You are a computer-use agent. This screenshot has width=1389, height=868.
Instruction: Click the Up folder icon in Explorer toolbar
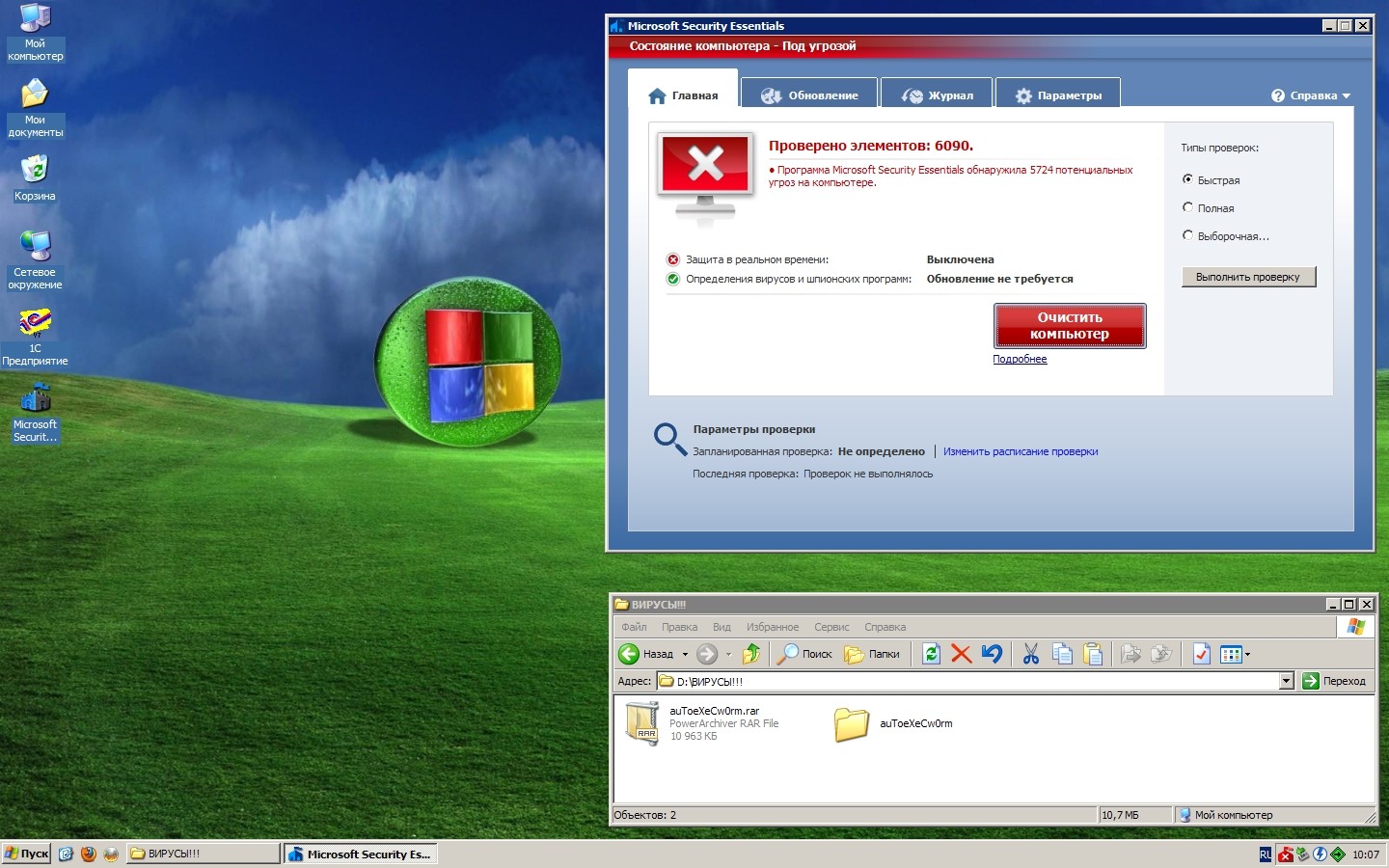[751, 654]
